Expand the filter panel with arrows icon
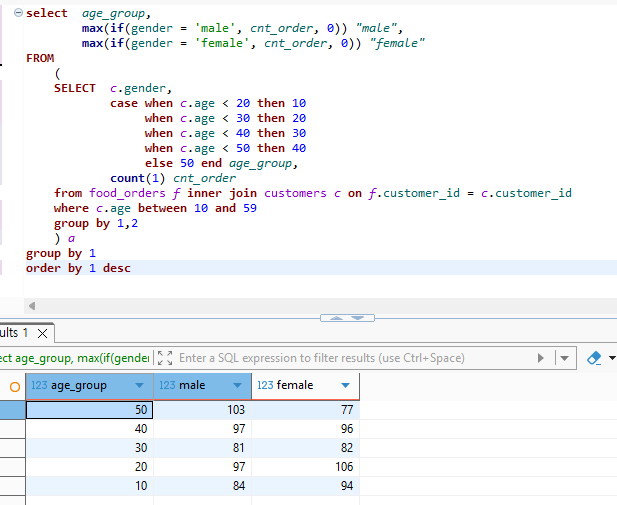The height and width of the screenshot is (505, 617). click(x=165, y=358)
